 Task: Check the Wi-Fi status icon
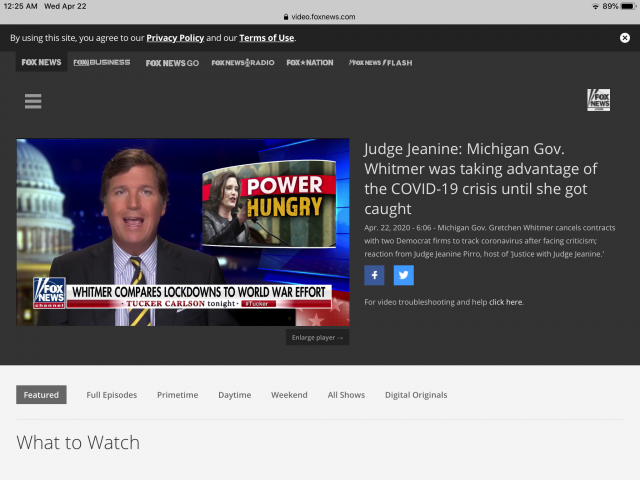pos(596,6)
